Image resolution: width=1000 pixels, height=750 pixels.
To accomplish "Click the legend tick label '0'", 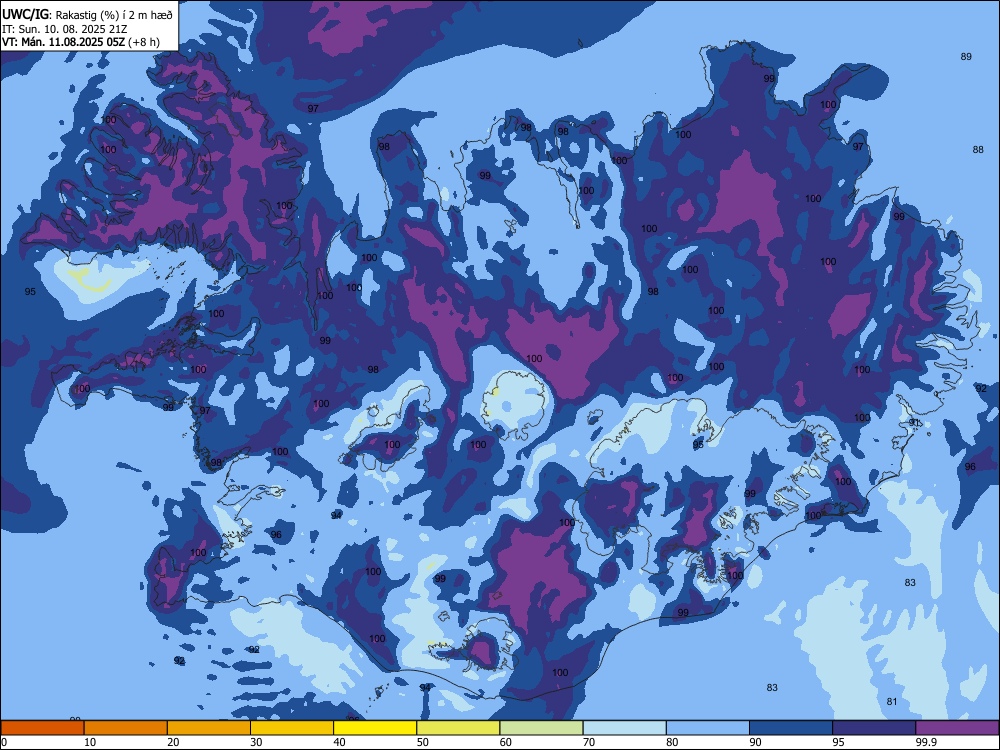I will click(x=4, y=742).
